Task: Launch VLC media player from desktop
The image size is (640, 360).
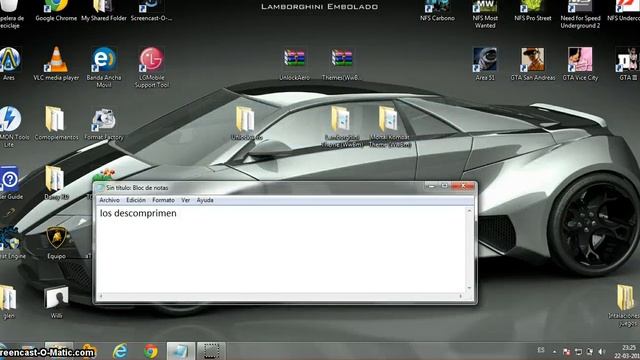Action: tap(56, 63)
